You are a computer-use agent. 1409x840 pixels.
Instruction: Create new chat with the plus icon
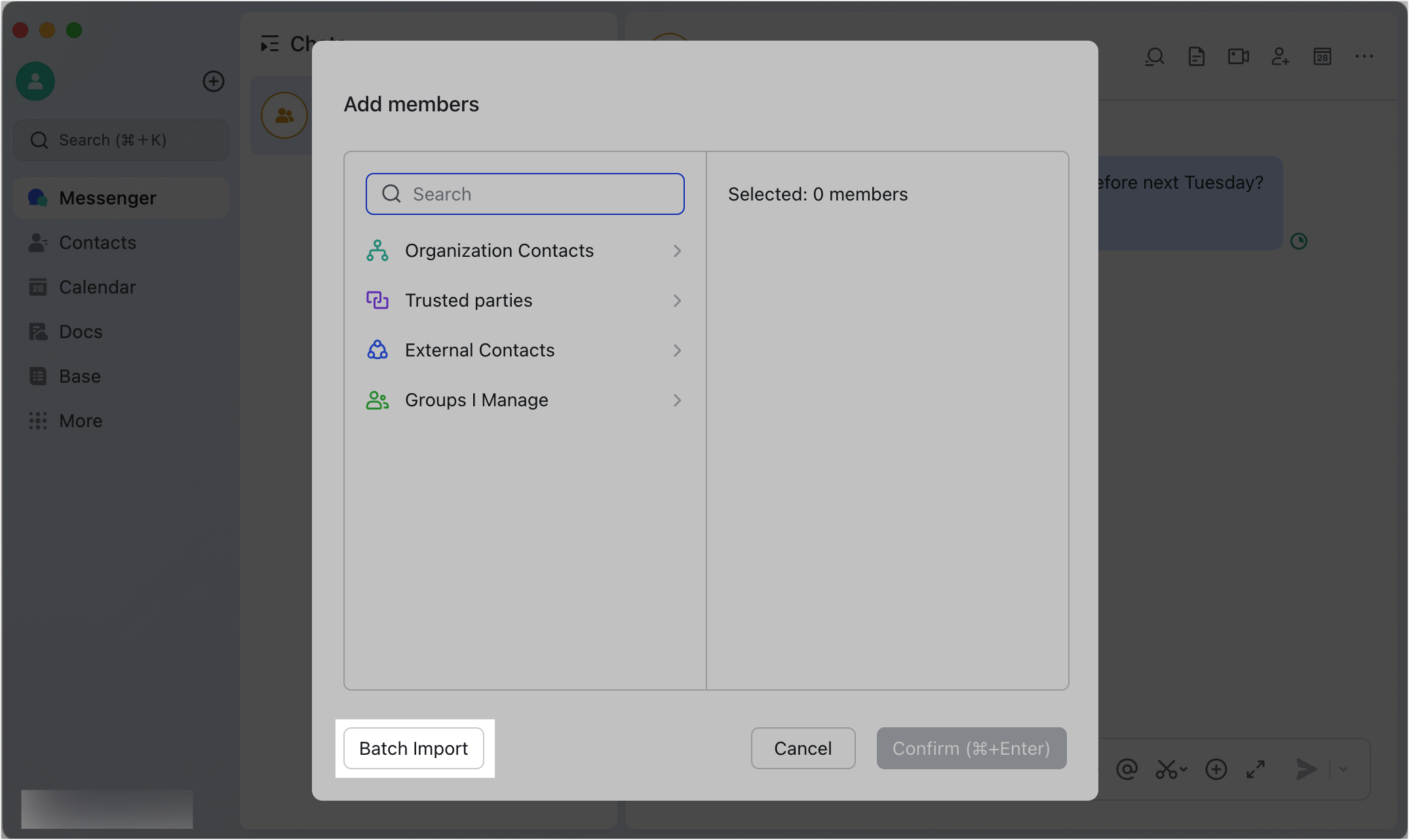point(213,81)
